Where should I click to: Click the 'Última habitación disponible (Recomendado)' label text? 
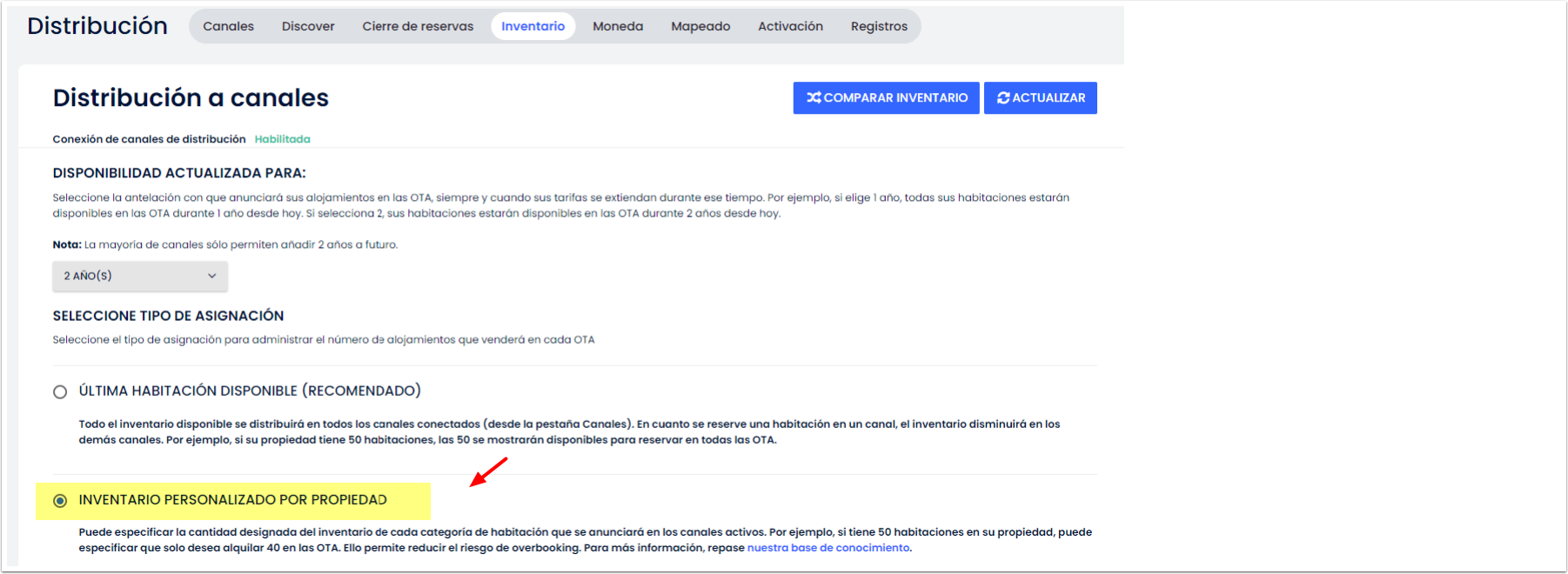pos(250,391)
